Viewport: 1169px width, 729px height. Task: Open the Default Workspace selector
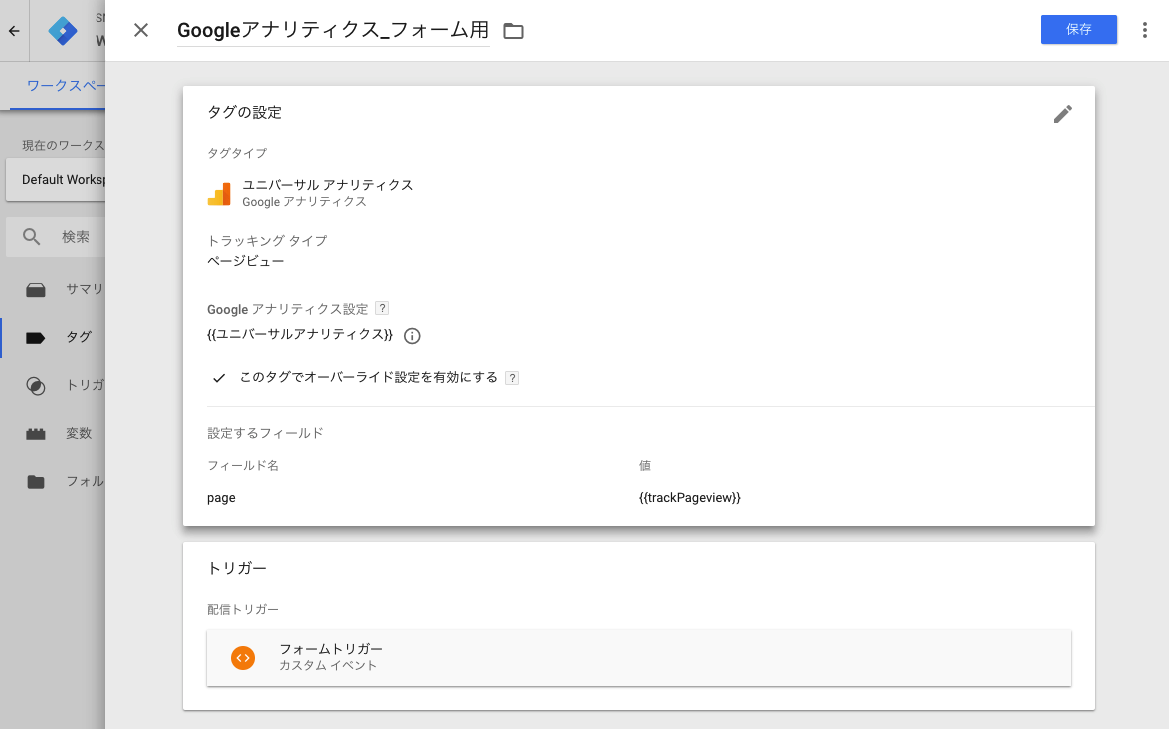(56, 180)
